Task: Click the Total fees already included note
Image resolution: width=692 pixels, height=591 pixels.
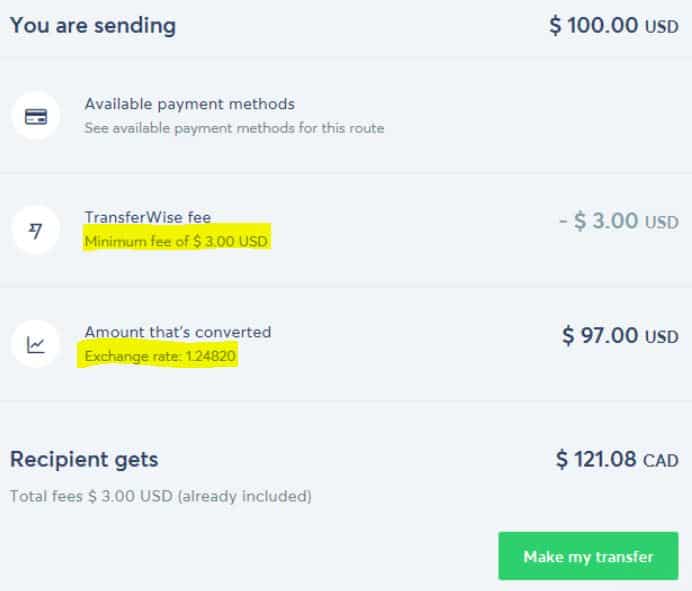Action: (x=160, y=495)
